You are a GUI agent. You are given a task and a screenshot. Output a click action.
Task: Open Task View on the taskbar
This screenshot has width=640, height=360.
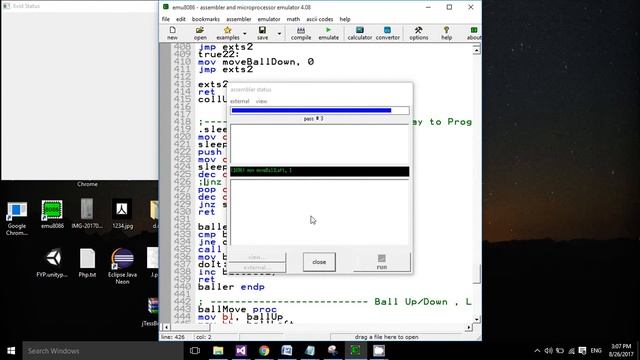click(x=195, y=351)
